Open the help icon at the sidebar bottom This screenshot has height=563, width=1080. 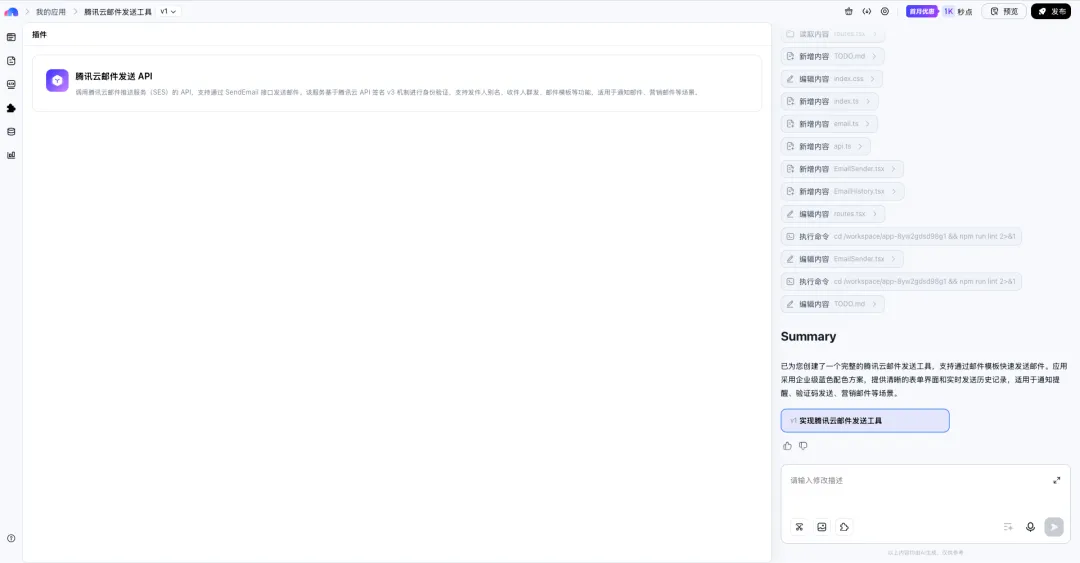(x=11, y=538)
